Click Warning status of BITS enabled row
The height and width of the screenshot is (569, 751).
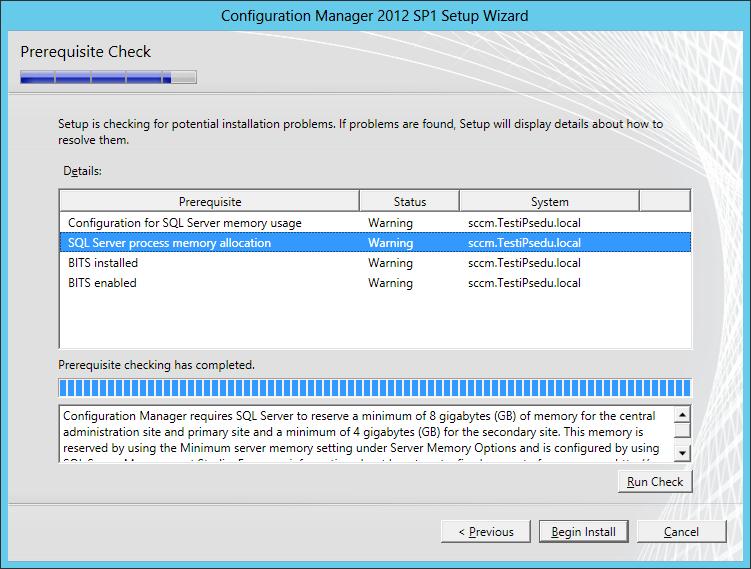390,283
